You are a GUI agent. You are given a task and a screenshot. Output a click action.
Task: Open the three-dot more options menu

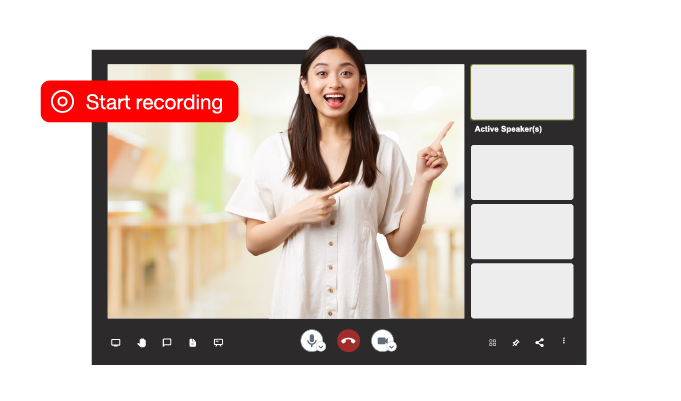[x=564, y=342]
